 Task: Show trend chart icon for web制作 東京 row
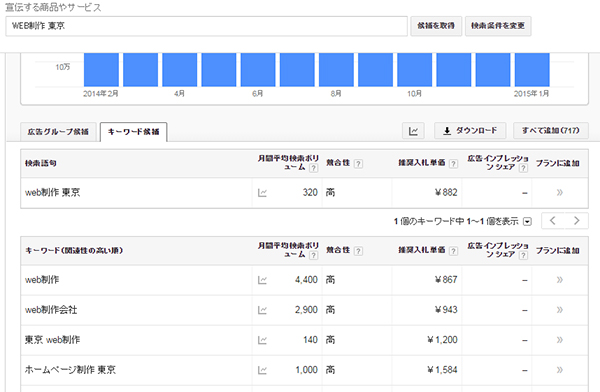click(262, 193)
